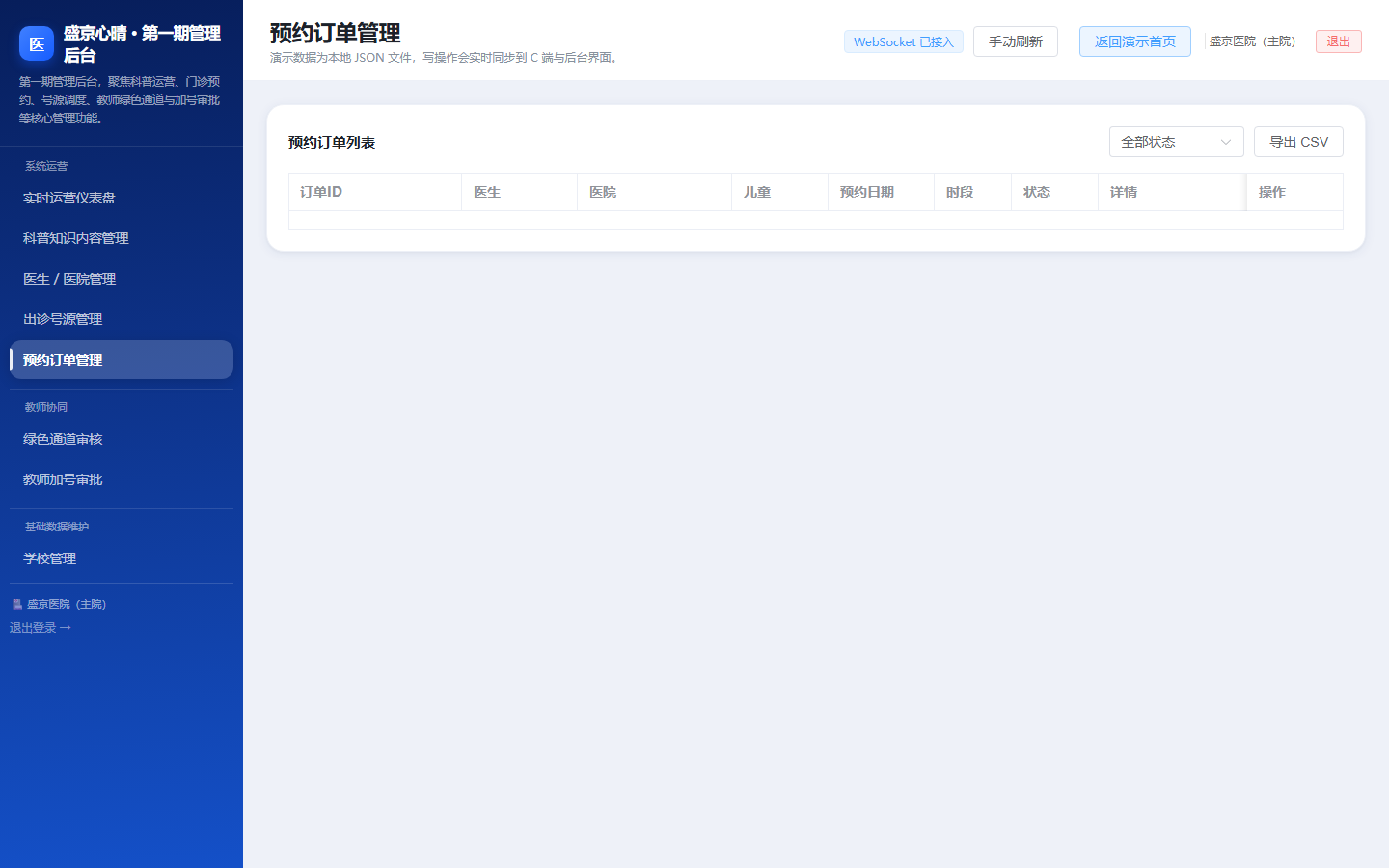Click the 状态 column header
1389x868 pixels.
pos(1055,192)
